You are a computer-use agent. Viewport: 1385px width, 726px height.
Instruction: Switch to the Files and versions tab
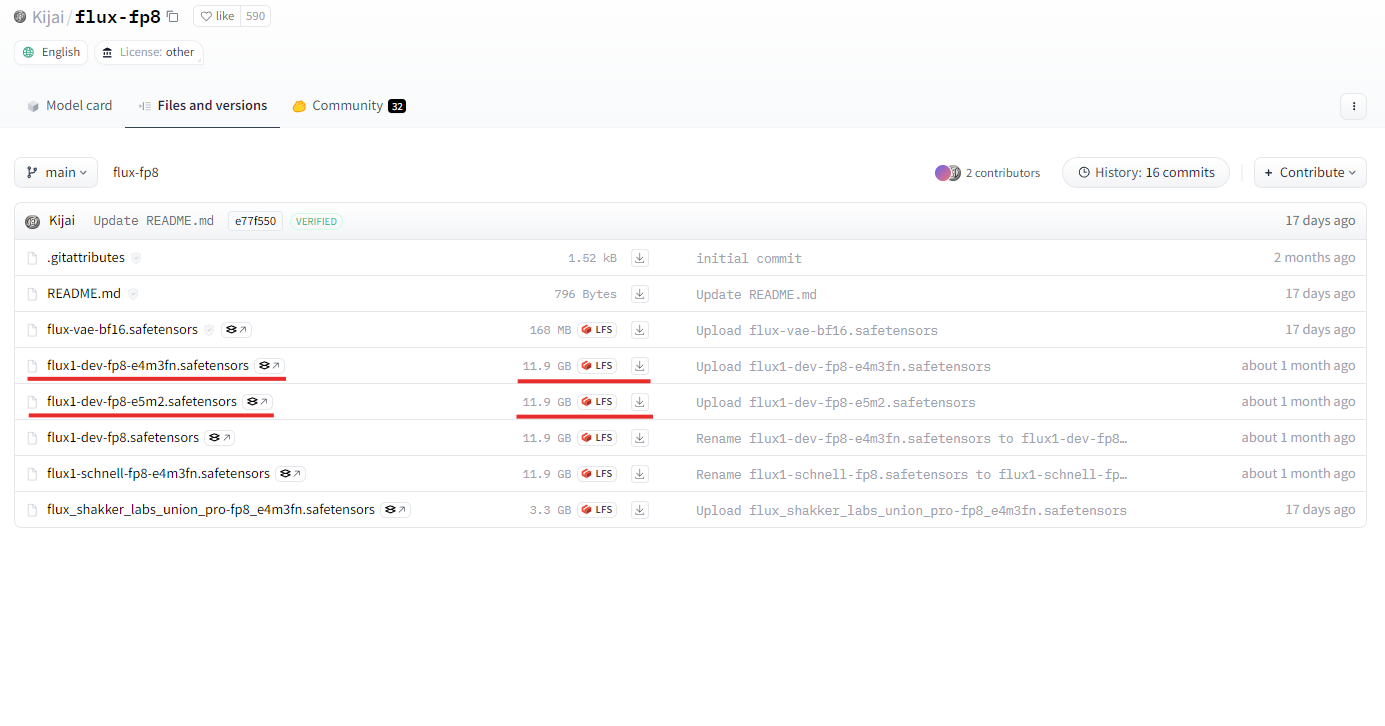[x=202, y=106]
